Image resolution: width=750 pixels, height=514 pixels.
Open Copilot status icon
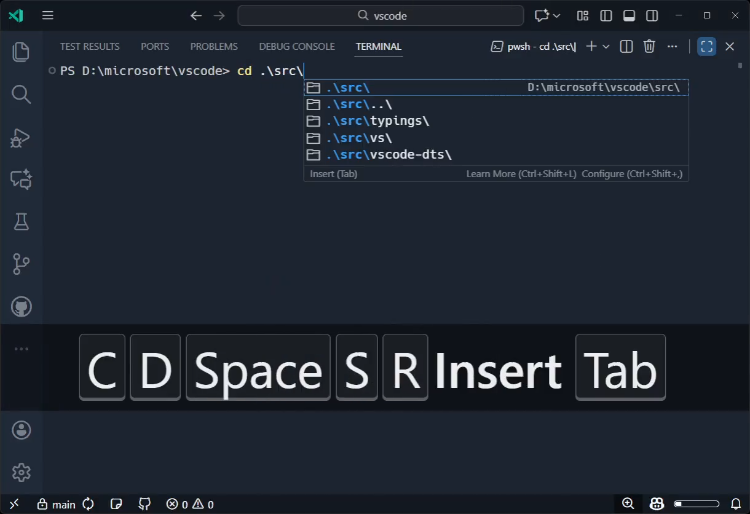(657, 503)
